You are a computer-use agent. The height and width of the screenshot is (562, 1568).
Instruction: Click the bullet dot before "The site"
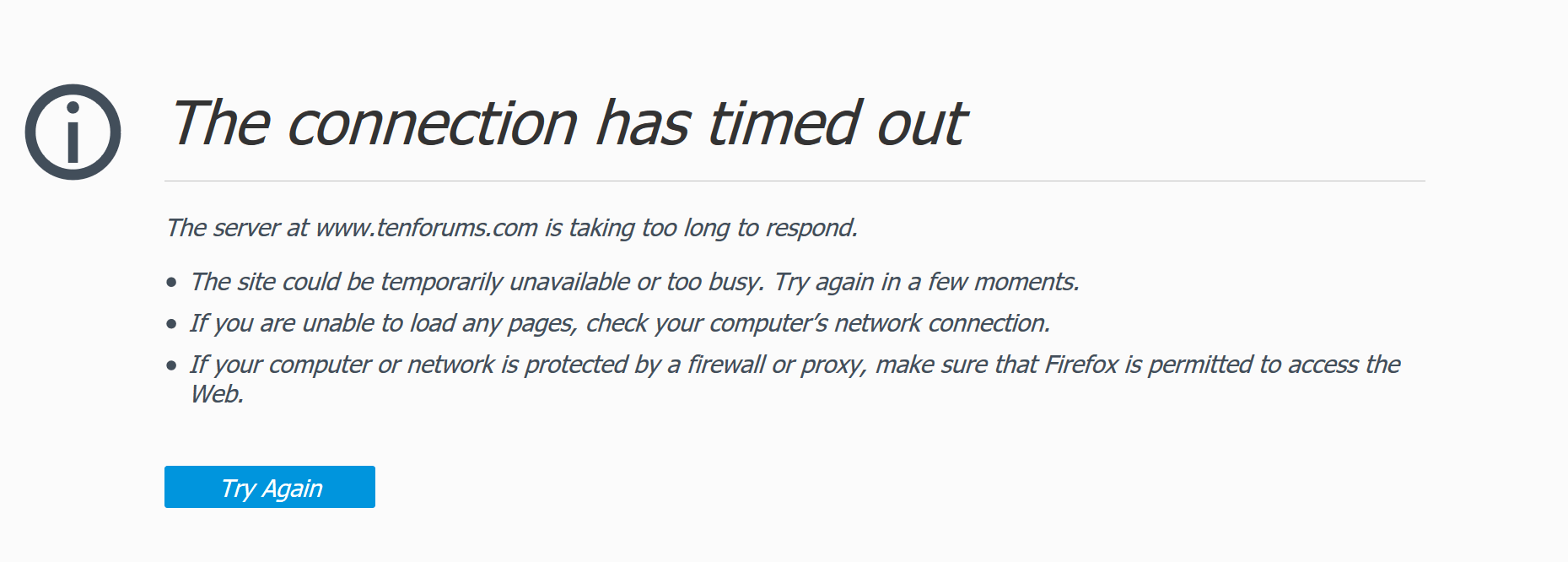(172, 283)
